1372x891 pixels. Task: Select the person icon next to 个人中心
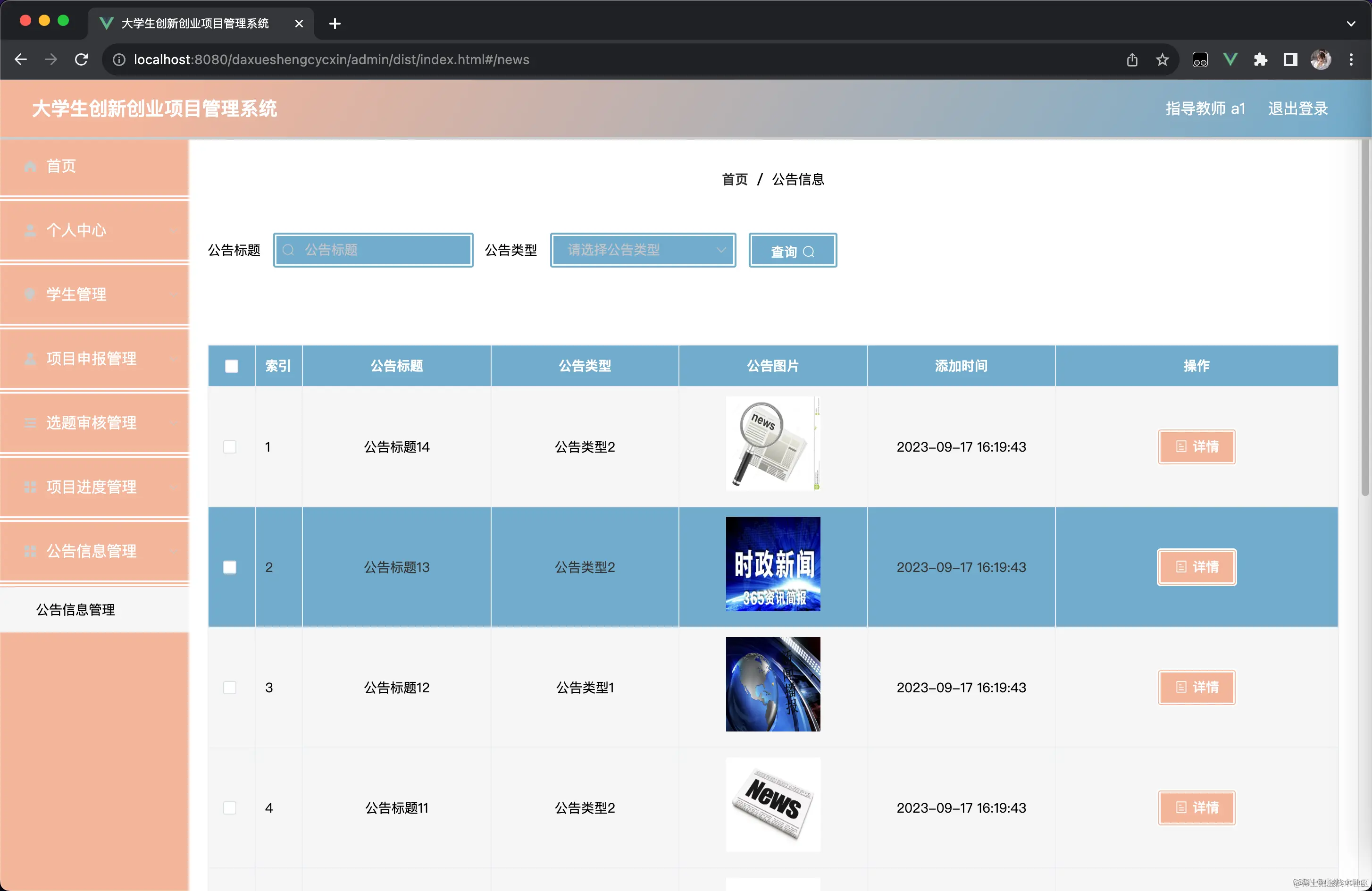[30, 230]
